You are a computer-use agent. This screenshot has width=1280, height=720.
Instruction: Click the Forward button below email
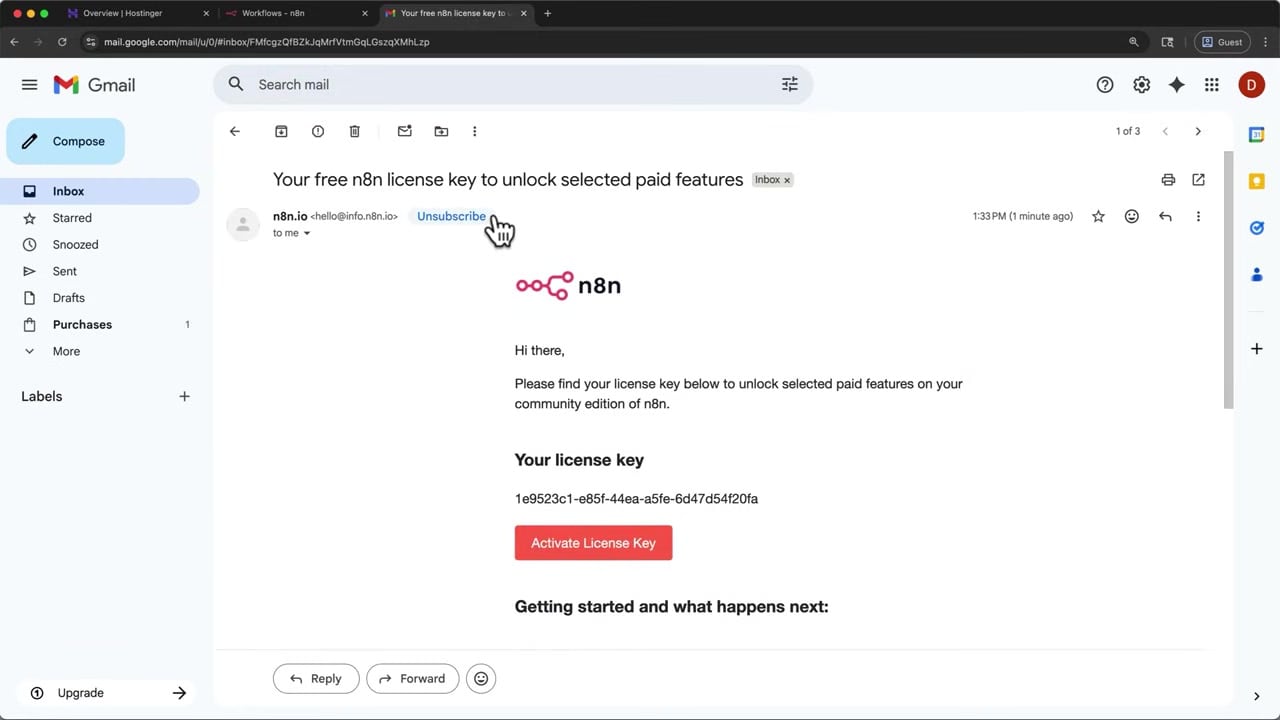[x=412, y=678]
